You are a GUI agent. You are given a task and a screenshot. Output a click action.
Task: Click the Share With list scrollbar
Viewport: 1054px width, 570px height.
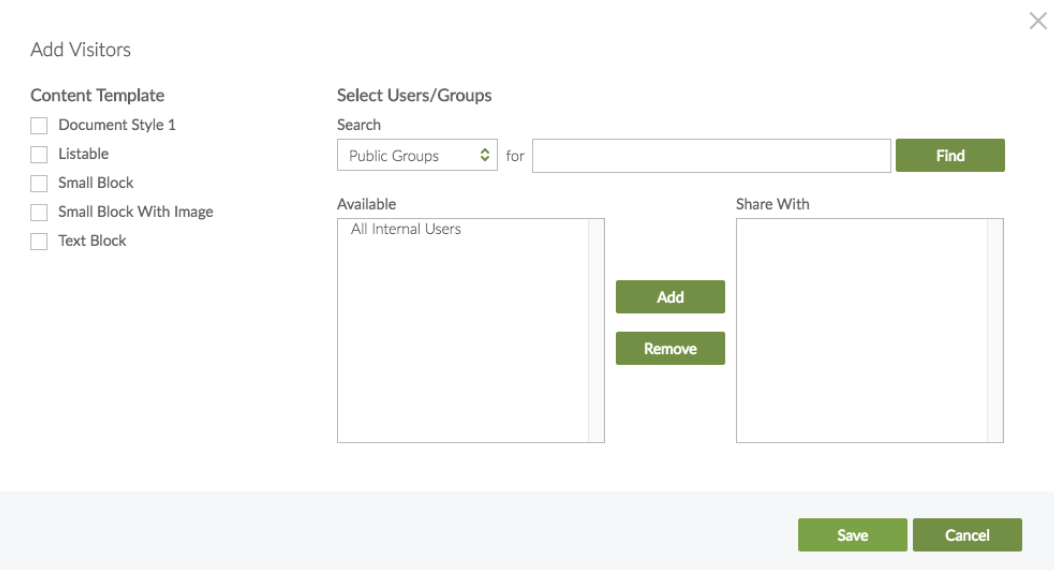995,330
